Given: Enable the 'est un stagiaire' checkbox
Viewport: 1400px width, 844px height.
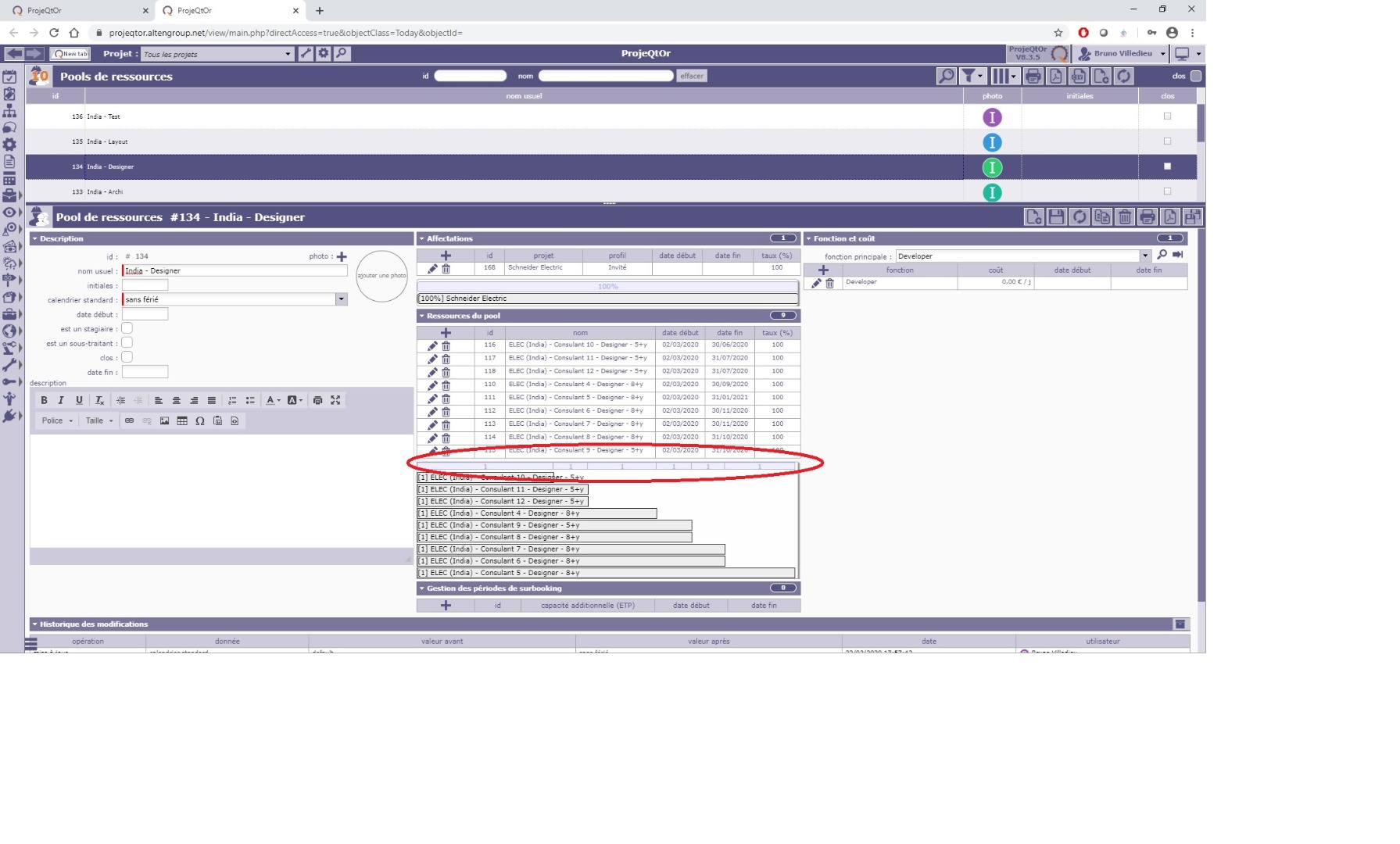Looking at the screenshot, I should [x=127, y=328].
